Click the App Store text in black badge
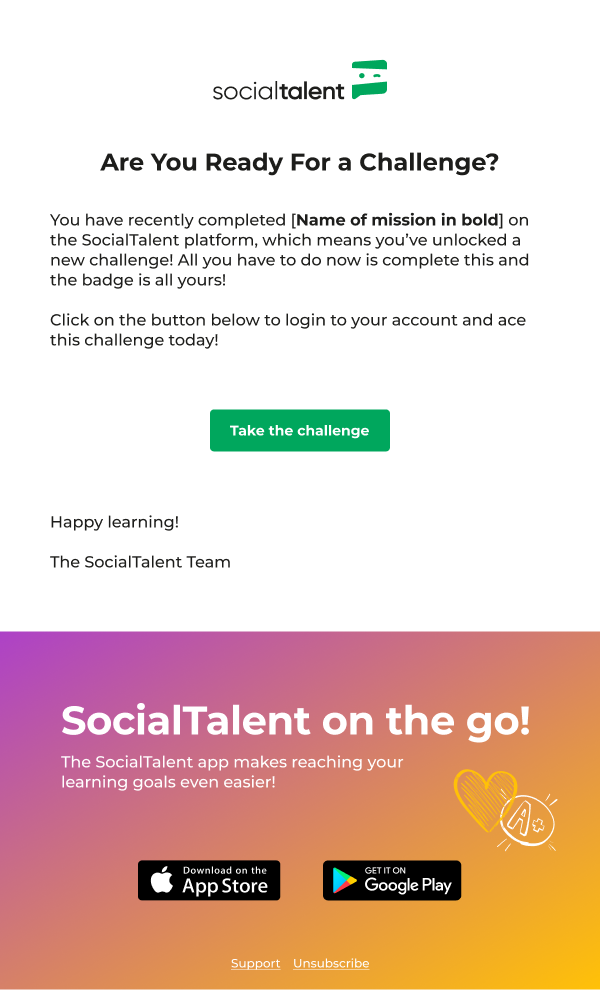The height and width of the screenshot is (990, 600). coord(225,886)
